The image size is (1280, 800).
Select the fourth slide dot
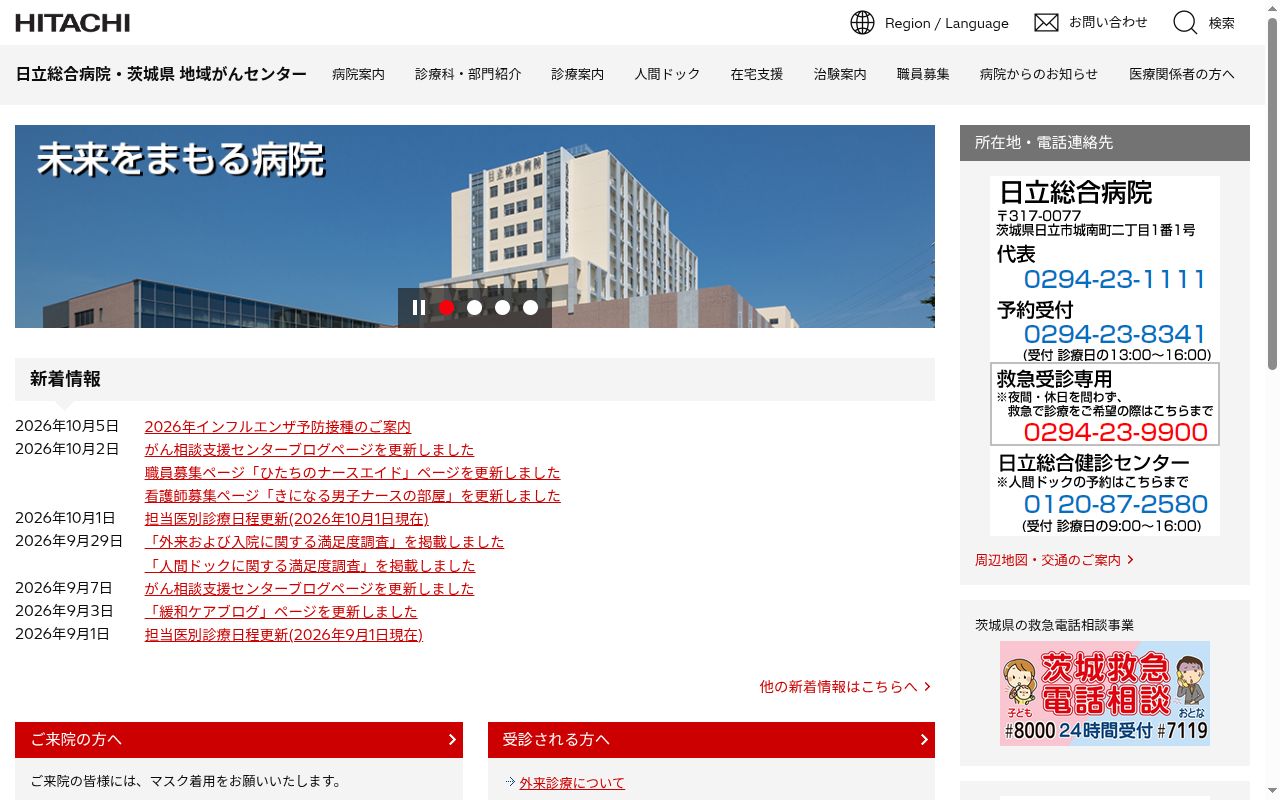[531, 308]
